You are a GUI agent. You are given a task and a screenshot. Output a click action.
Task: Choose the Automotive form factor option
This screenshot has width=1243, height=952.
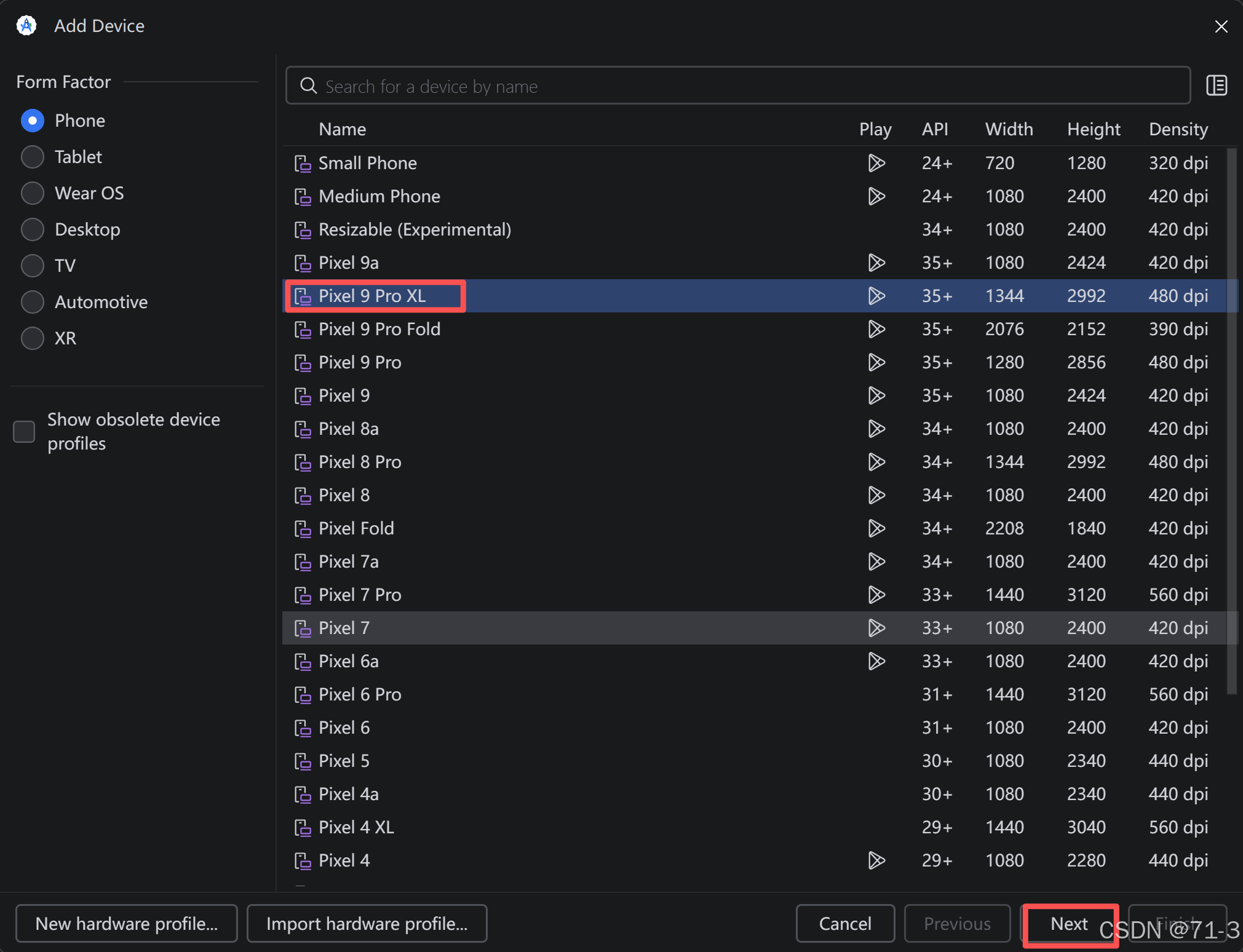pyautogui.click(x=33, y=303)
